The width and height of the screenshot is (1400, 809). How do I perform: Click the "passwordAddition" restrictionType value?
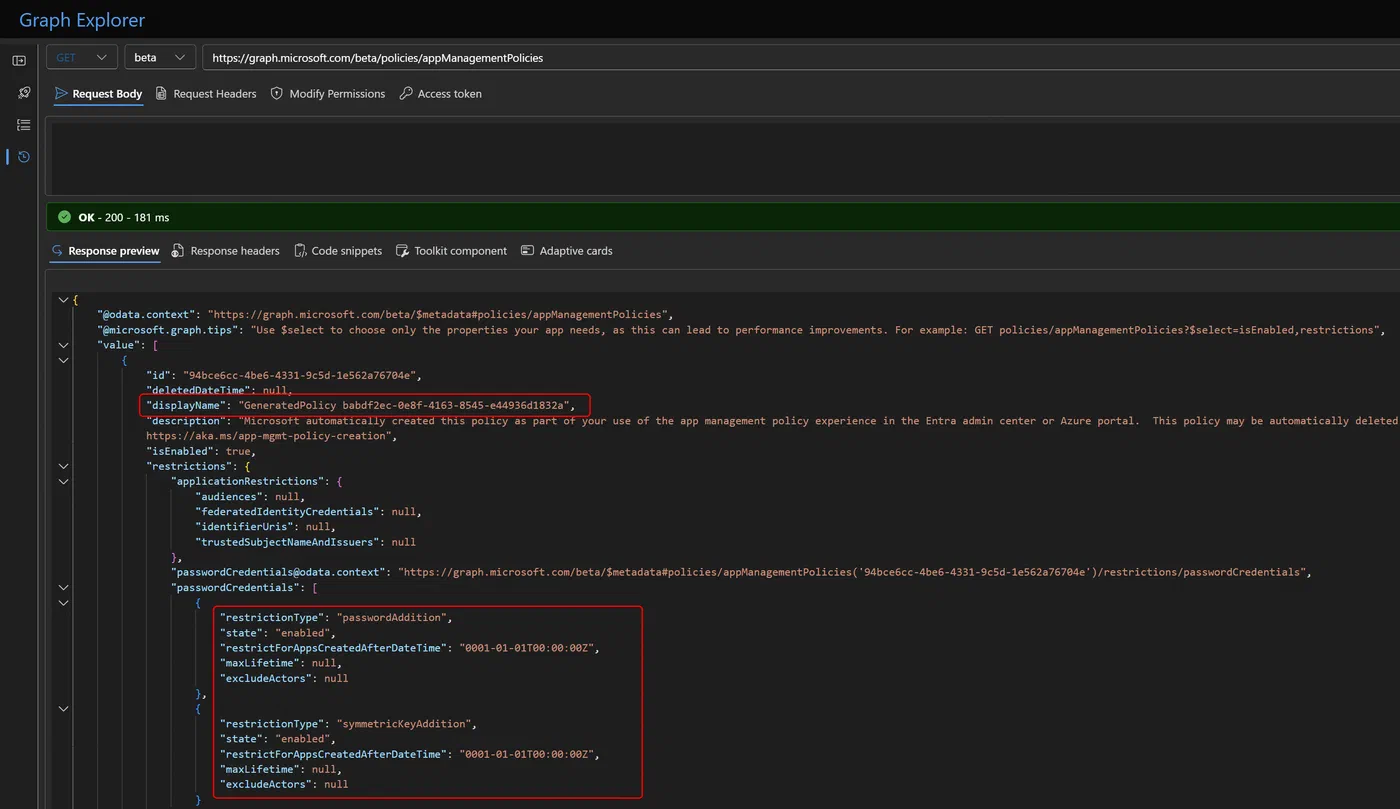pos(393,617)
